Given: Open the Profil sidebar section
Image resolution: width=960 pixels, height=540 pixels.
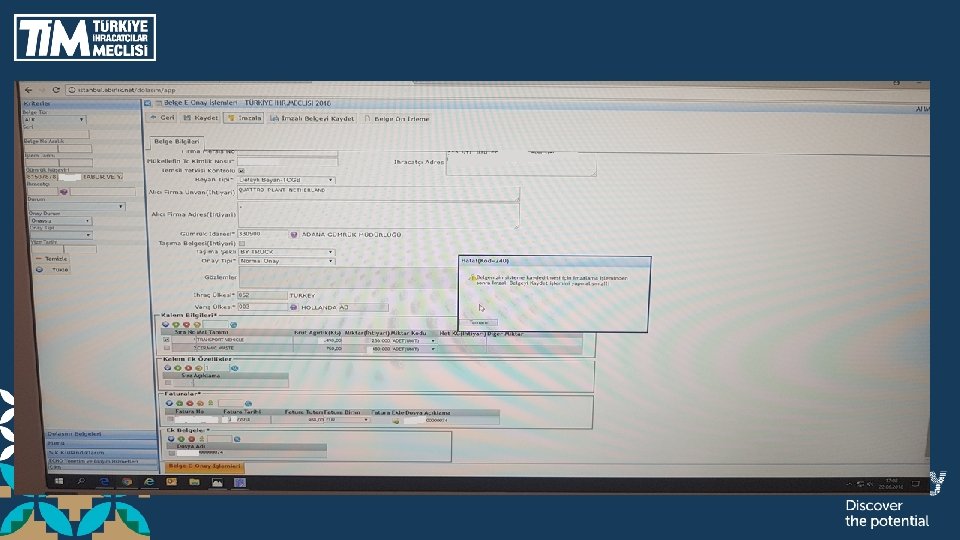Looking at the screenshot, I should 101,443.
